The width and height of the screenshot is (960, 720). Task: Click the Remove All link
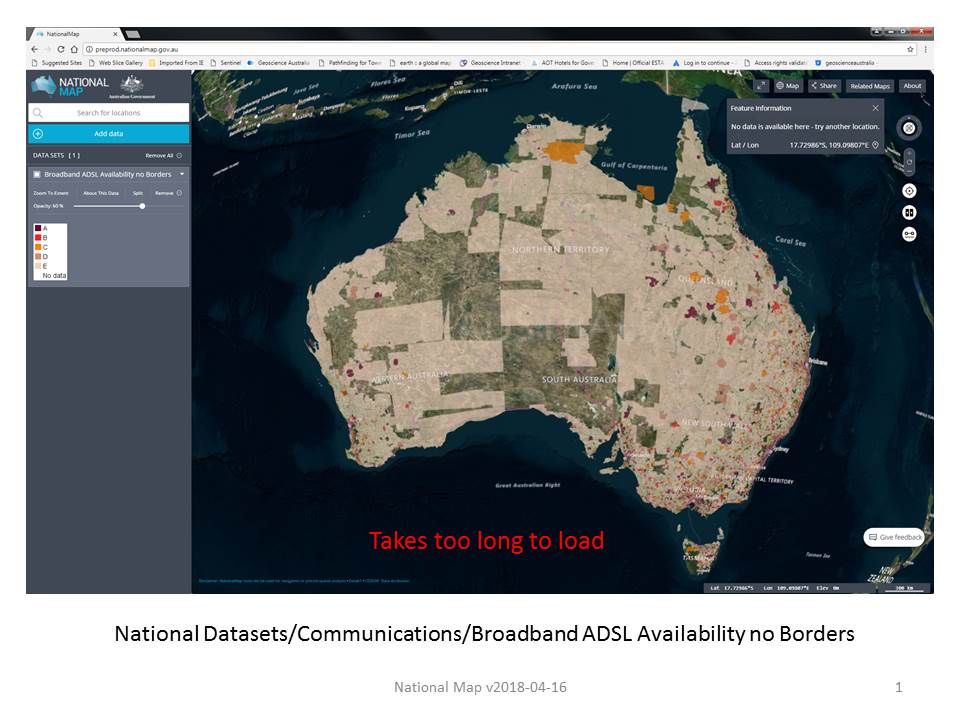point(159,156)
